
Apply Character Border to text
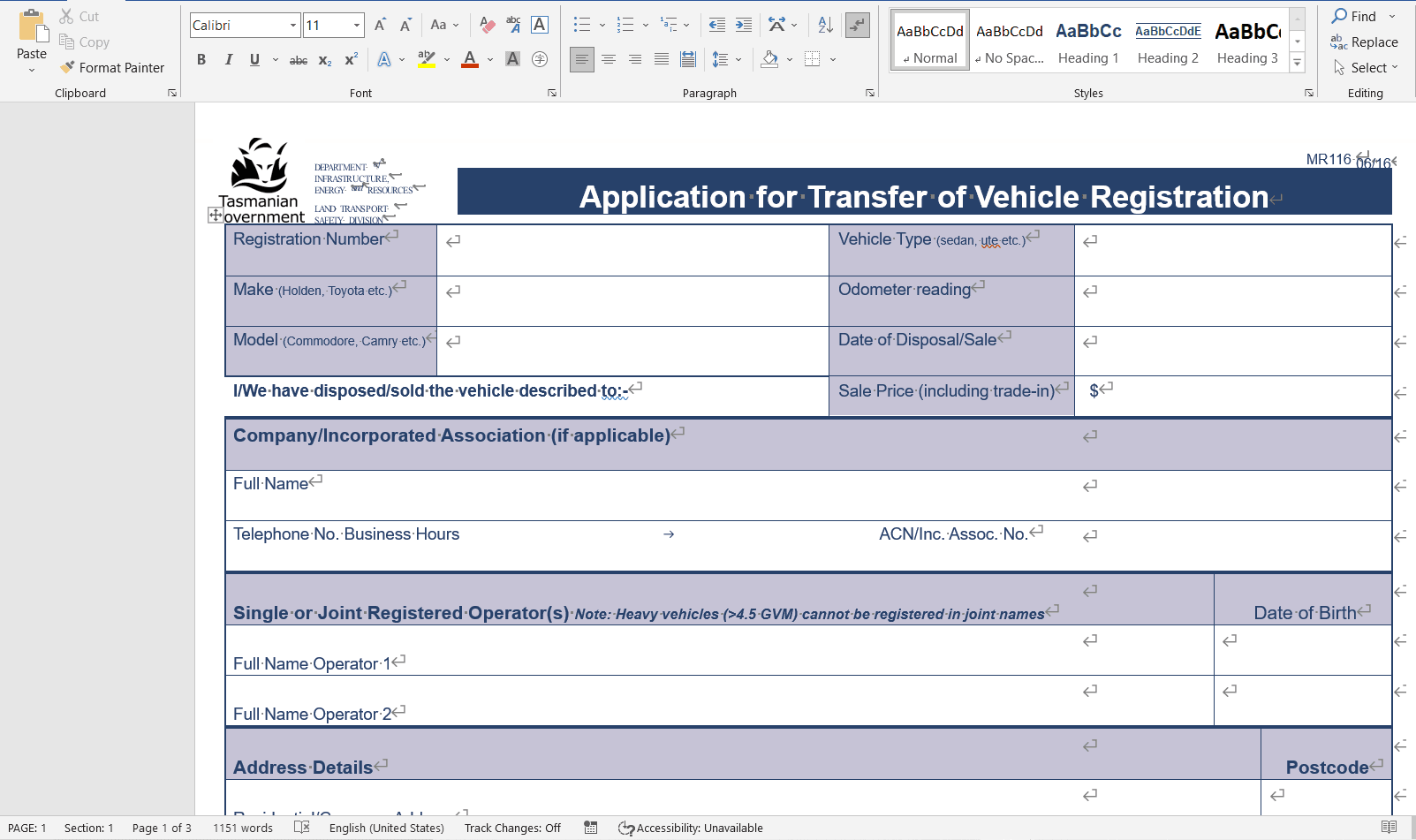540,25
